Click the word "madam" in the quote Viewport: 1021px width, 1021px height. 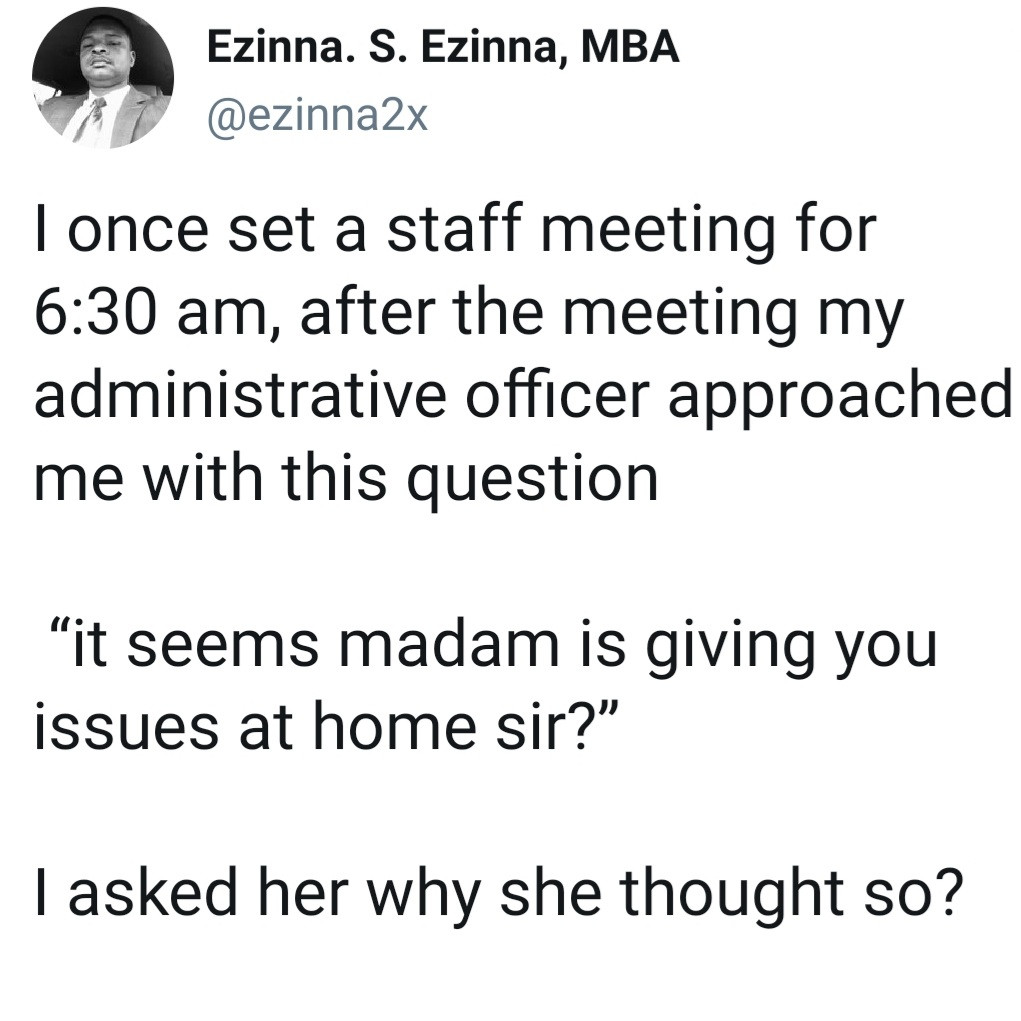(x=449, y=645)
